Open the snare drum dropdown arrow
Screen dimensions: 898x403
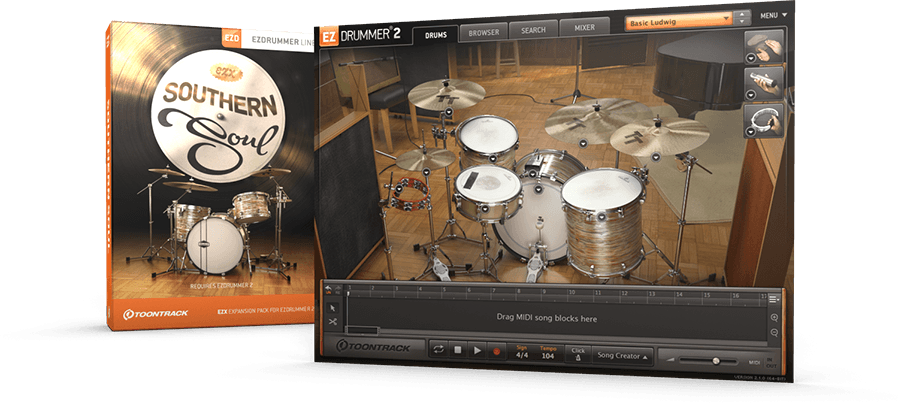(x=484, y=210)
